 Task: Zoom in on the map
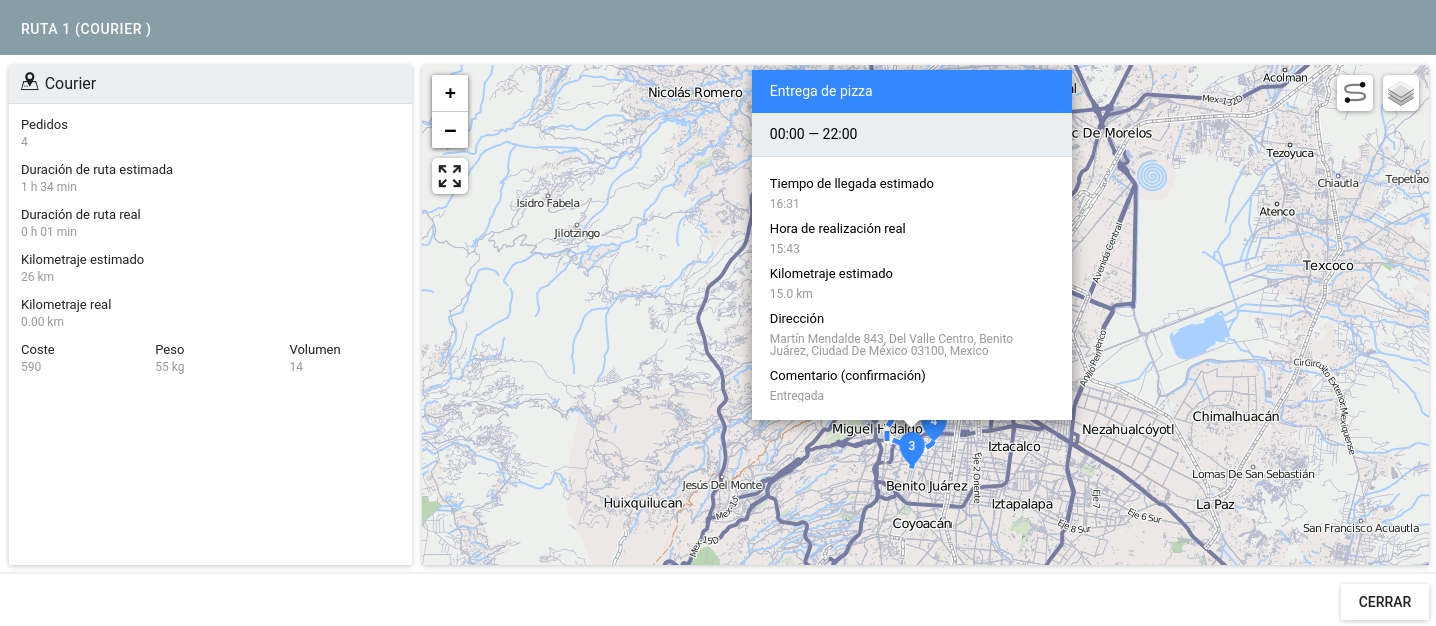click(x=450, y=93)
